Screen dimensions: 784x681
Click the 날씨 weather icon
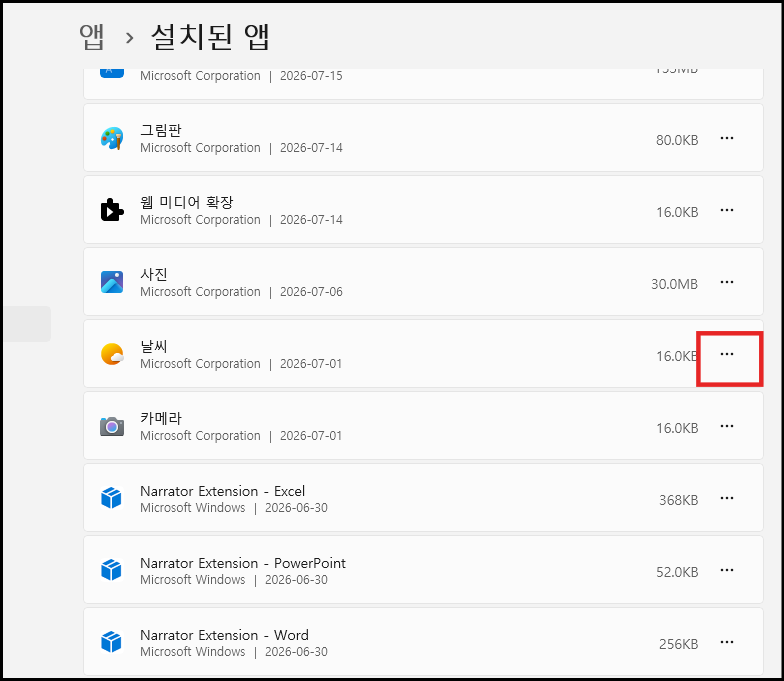[x=112, y=354]
